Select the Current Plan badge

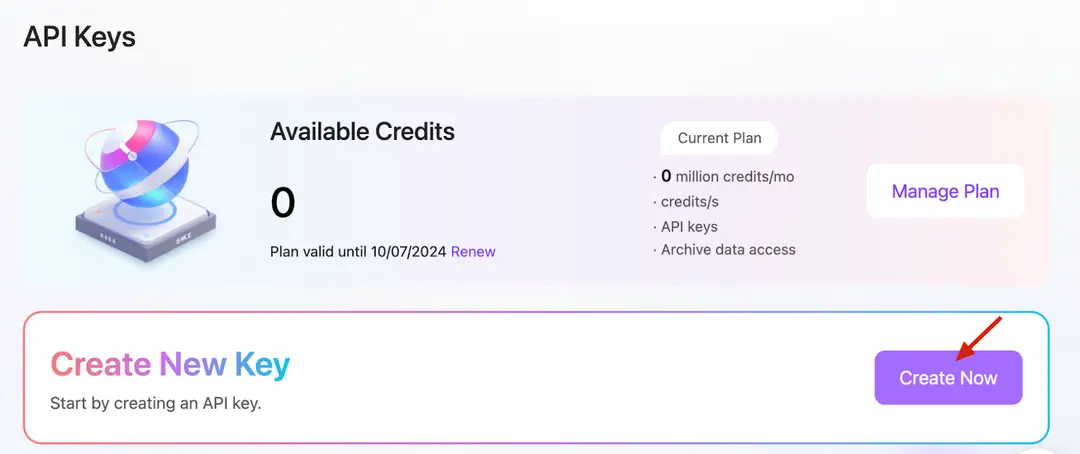click(x=719, y=138)
